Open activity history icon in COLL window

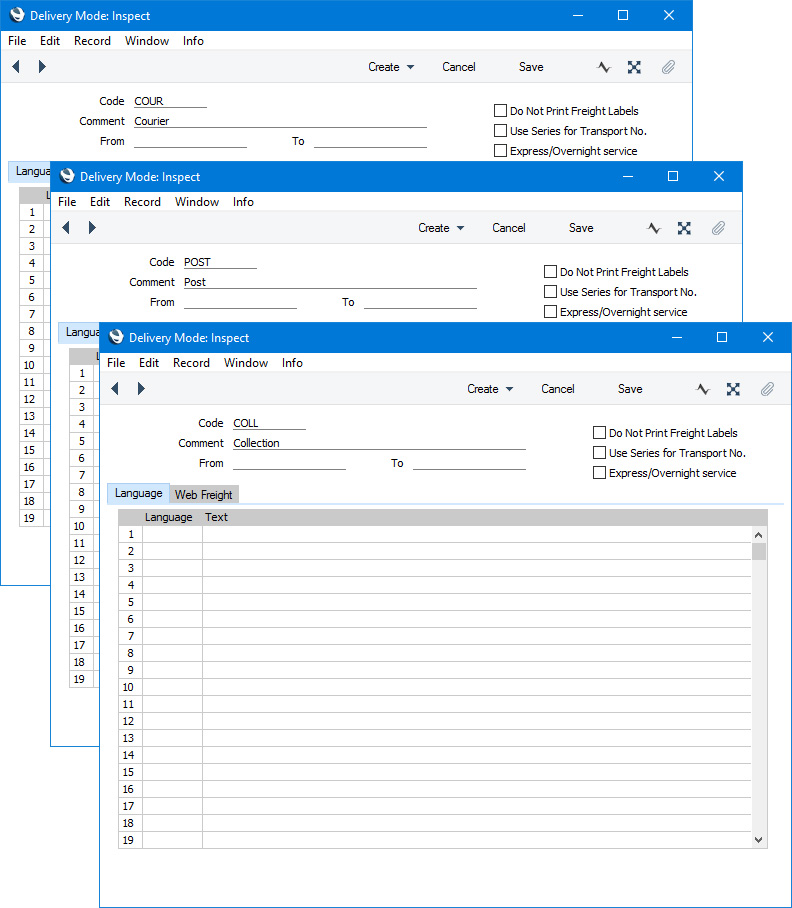702,389
